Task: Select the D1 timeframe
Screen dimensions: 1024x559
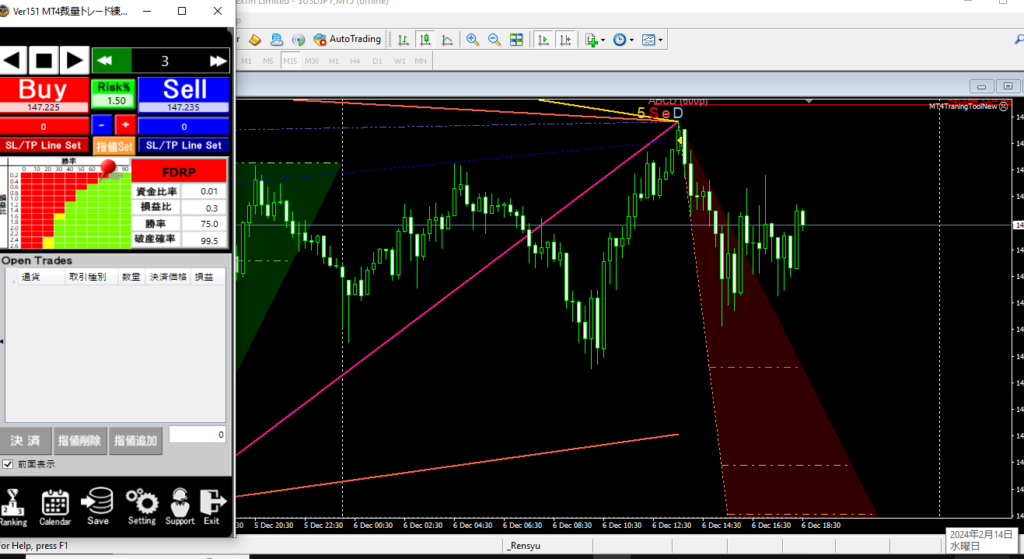Action: coord(377,61)
